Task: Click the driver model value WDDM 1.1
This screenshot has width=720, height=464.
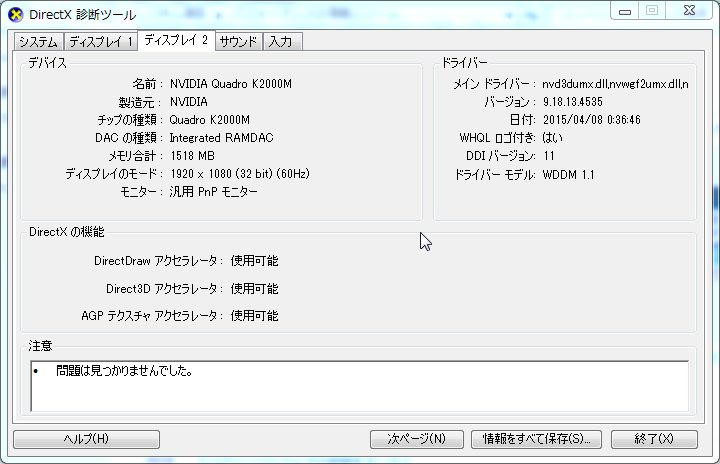Action: (568, 175)
